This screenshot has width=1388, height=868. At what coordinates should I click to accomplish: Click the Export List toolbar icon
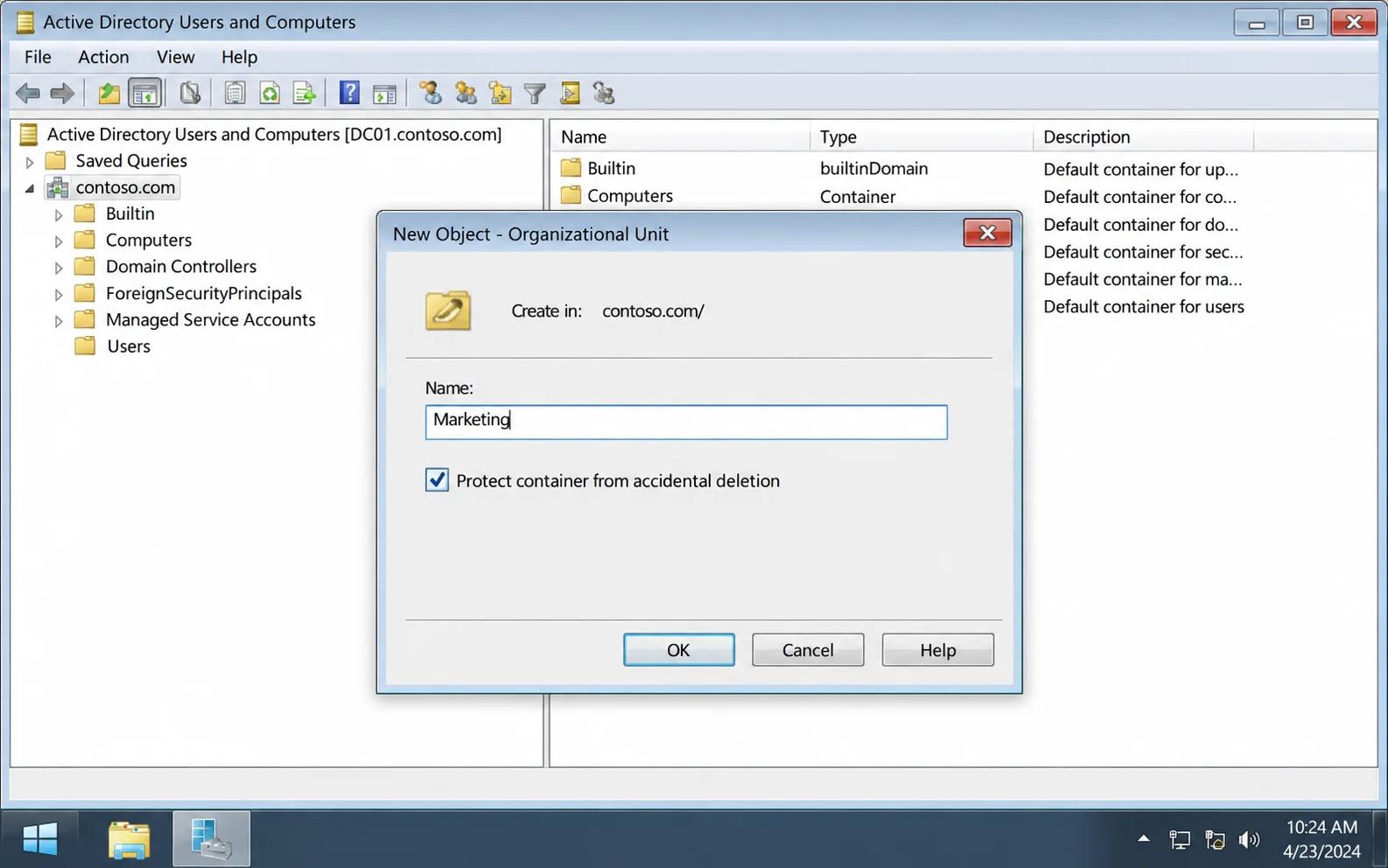tap(305, 93)
